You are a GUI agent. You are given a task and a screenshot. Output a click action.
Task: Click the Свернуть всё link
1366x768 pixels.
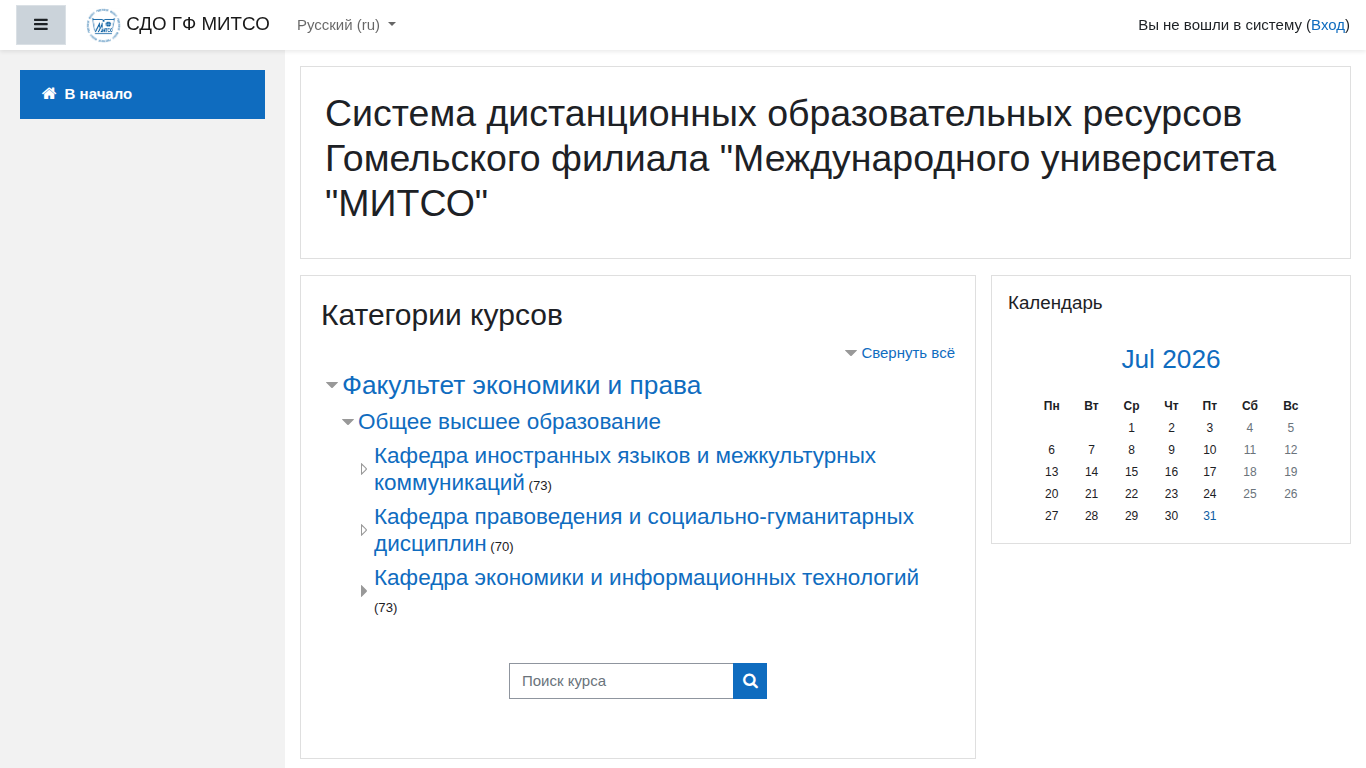coord(908,353)
